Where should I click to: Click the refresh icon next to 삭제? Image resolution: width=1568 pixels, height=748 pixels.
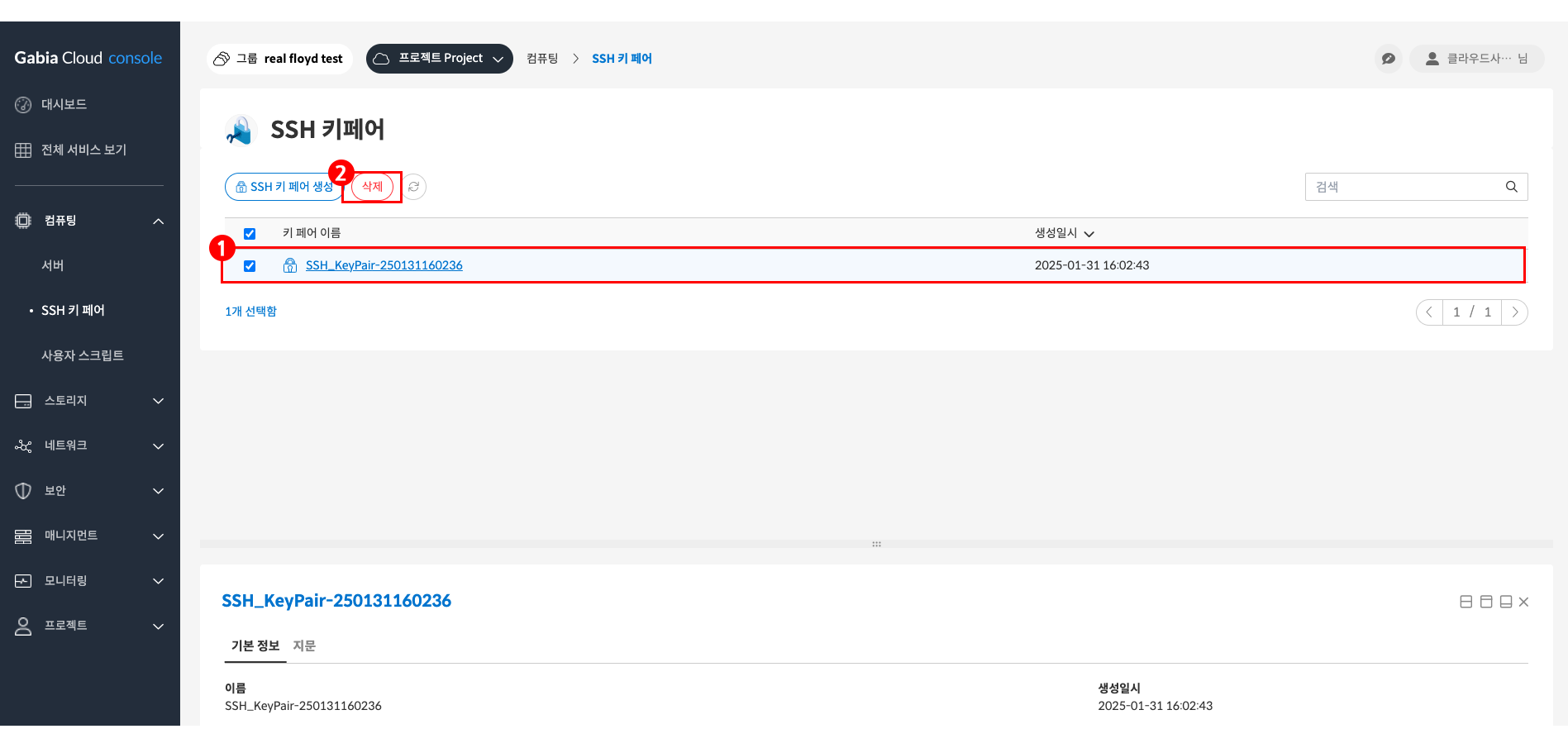414,187
